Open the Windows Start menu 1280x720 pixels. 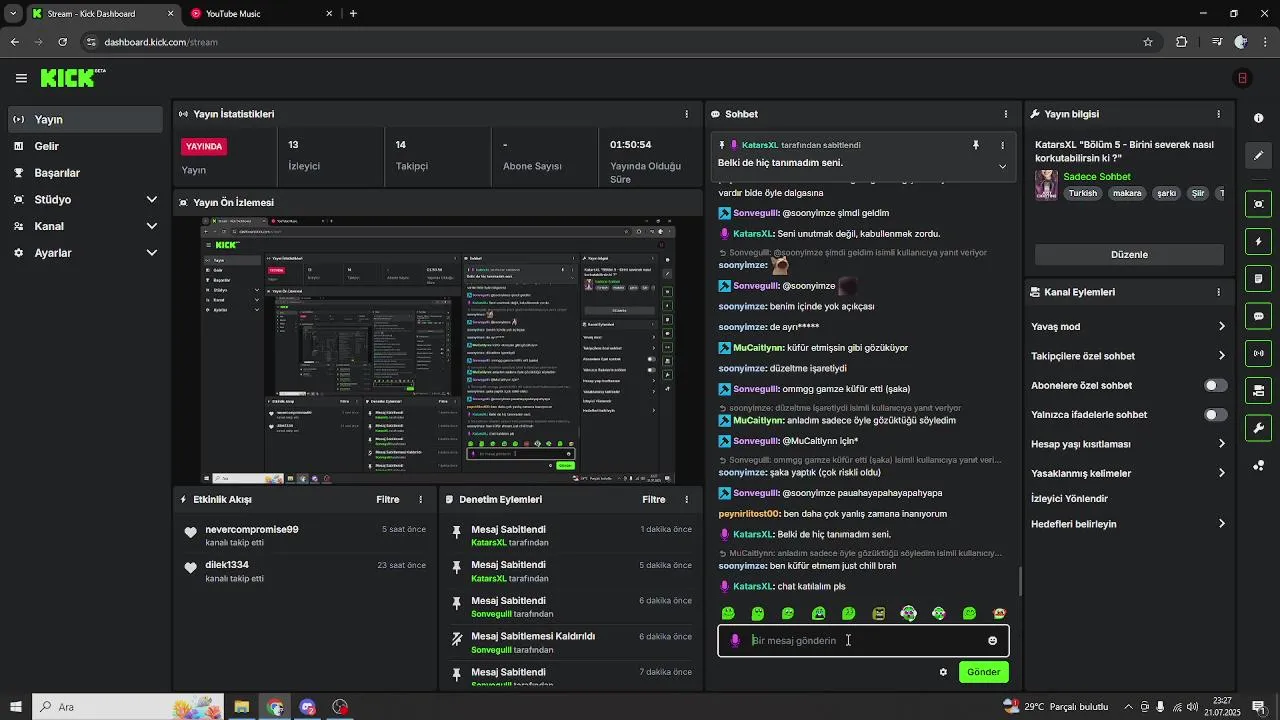point(15,707)
